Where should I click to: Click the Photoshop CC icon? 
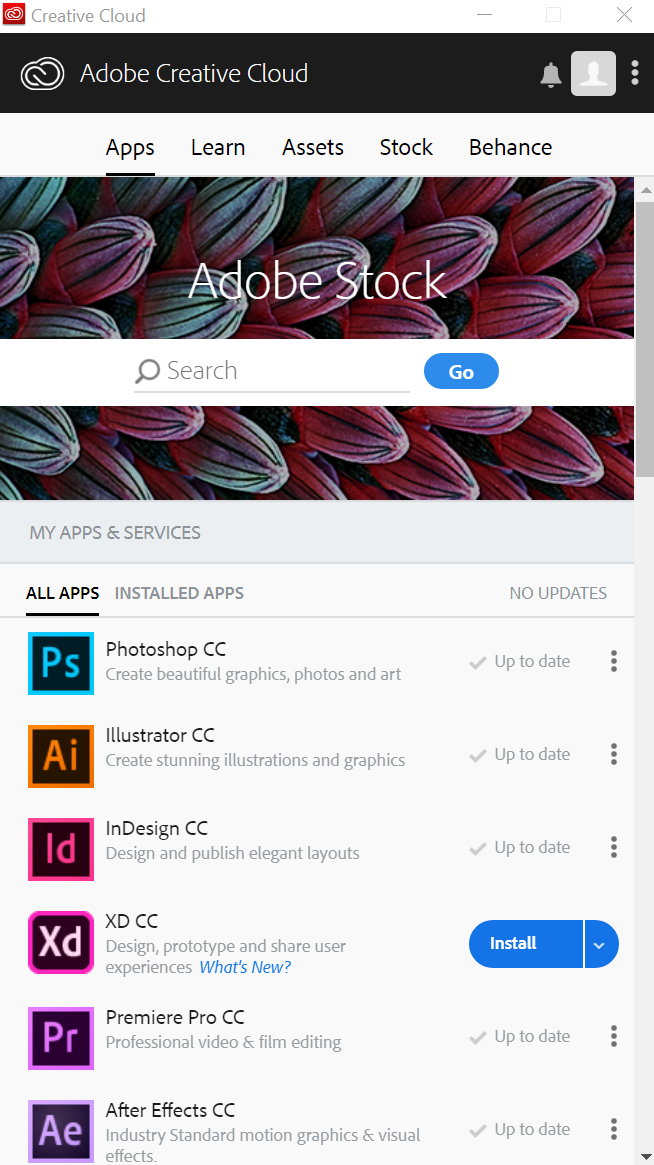tap(61, 663)
